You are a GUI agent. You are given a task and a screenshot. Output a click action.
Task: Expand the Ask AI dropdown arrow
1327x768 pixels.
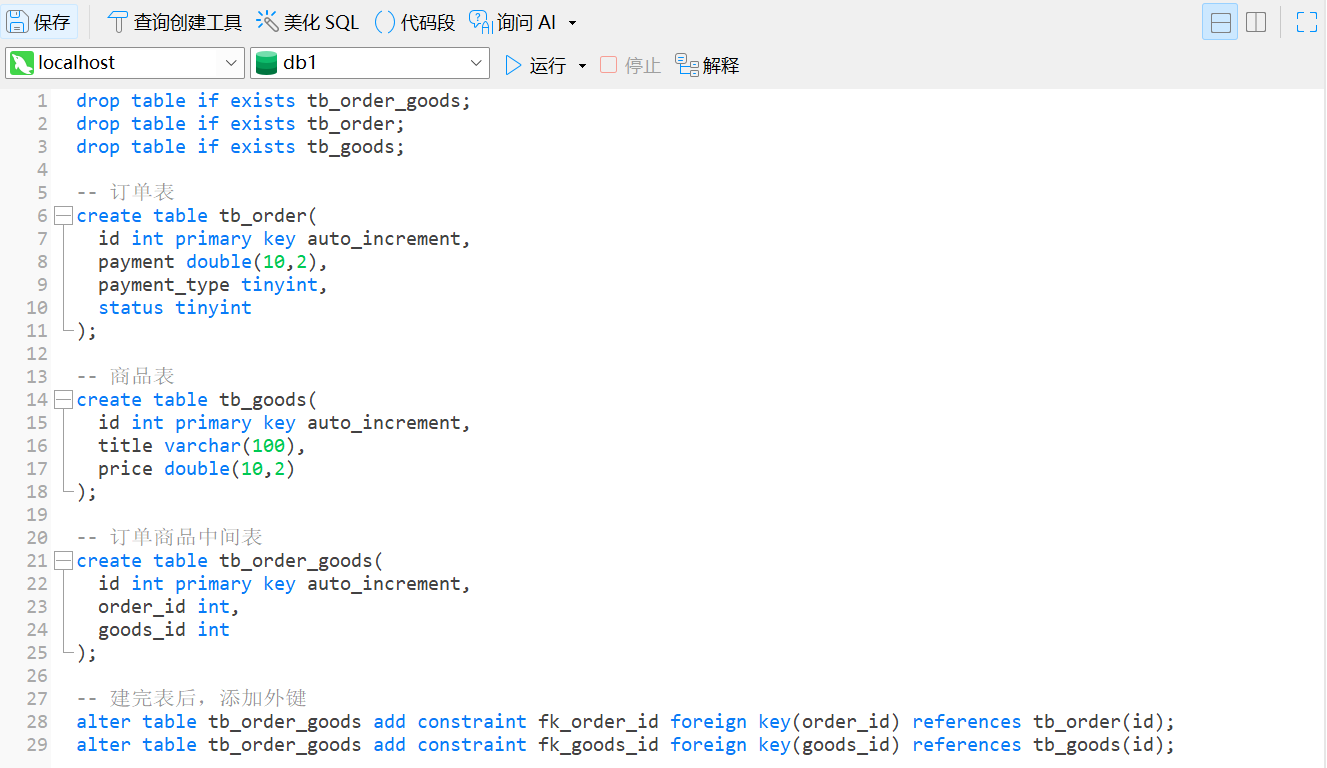tap(572, 23)
